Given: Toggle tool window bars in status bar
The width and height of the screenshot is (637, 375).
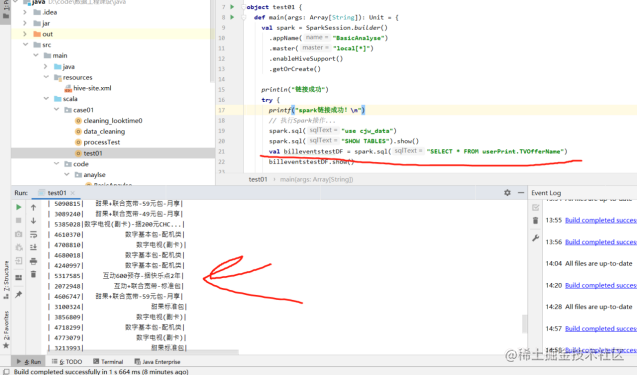Looking at the screenshot, I should coord(6,371).
